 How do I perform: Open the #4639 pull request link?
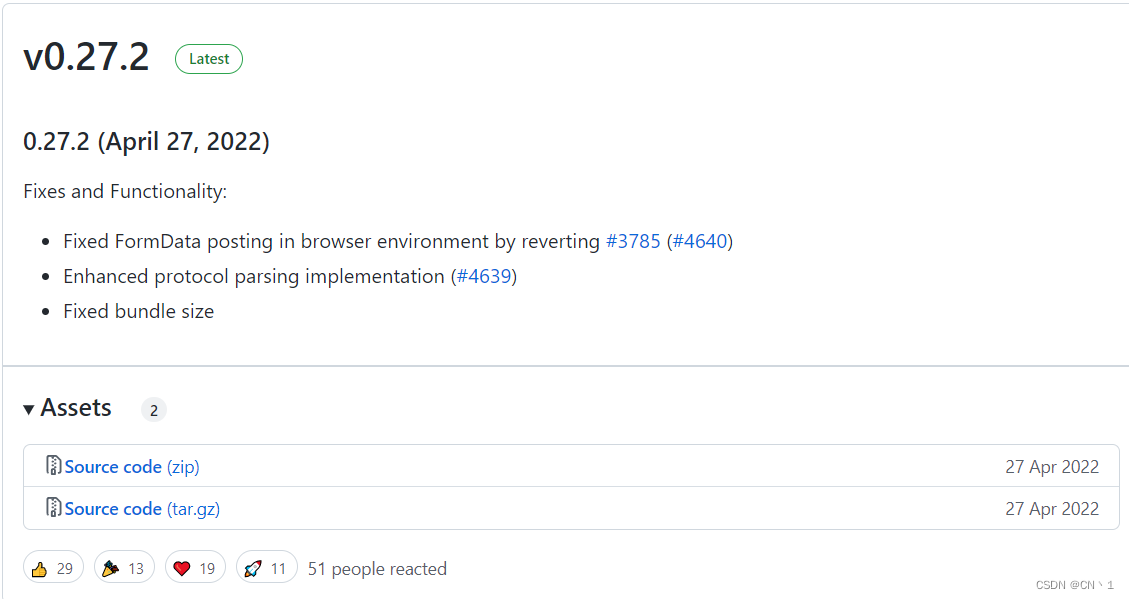484,276
